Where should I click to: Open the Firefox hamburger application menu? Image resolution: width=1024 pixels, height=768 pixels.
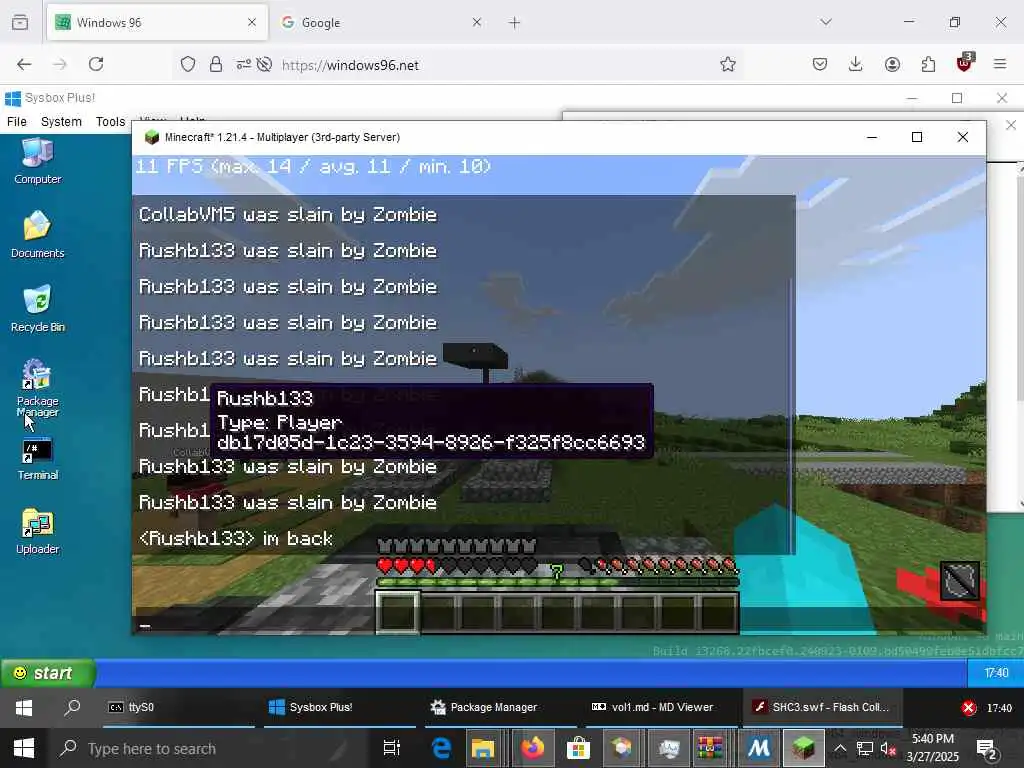[1000, 64]
